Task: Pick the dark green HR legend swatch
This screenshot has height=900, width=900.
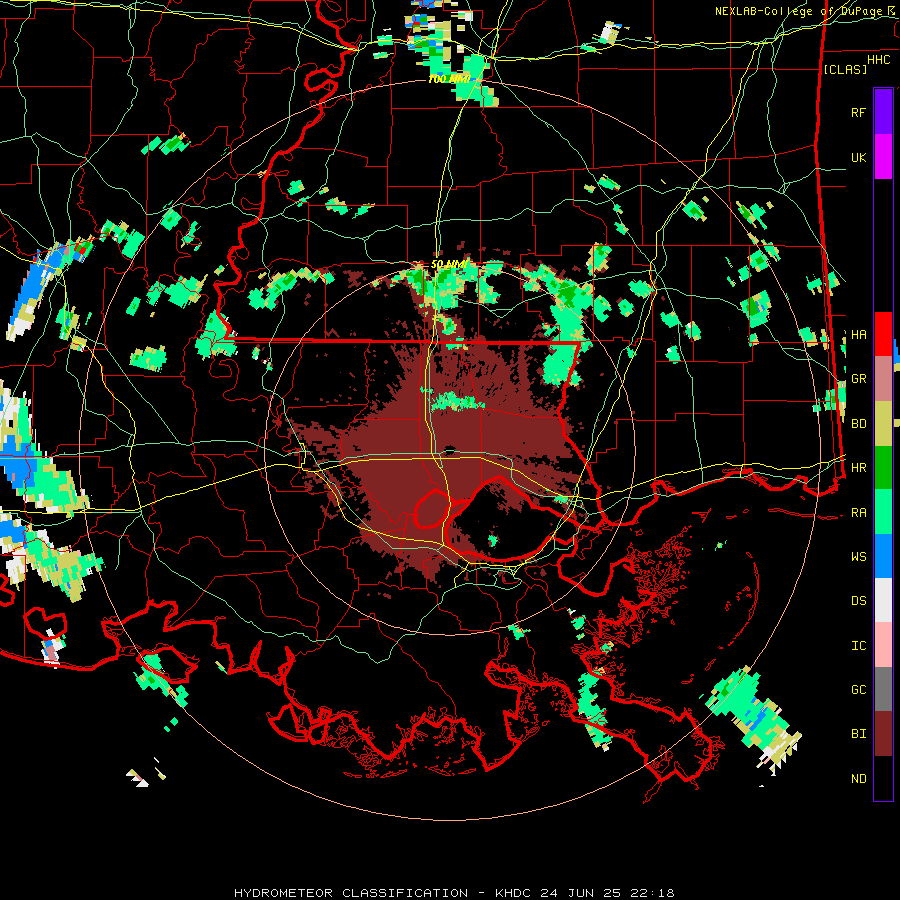Action: pyautogui.click(x=883, y=468)
